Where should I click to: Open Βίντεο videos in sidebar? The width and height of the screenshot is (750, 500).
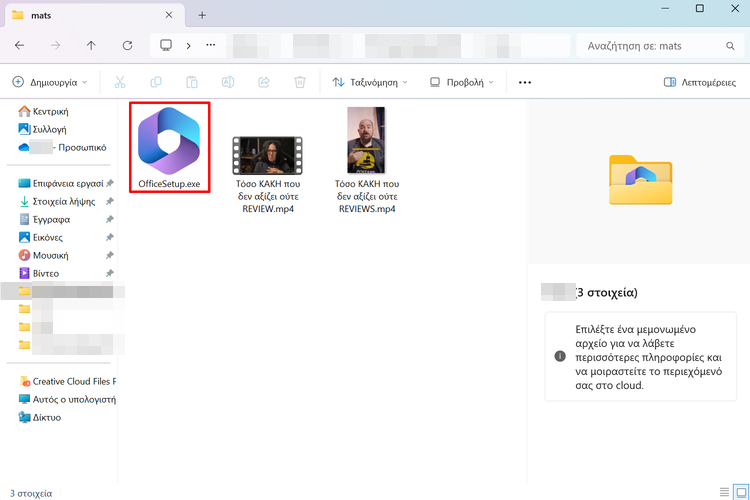39,273
